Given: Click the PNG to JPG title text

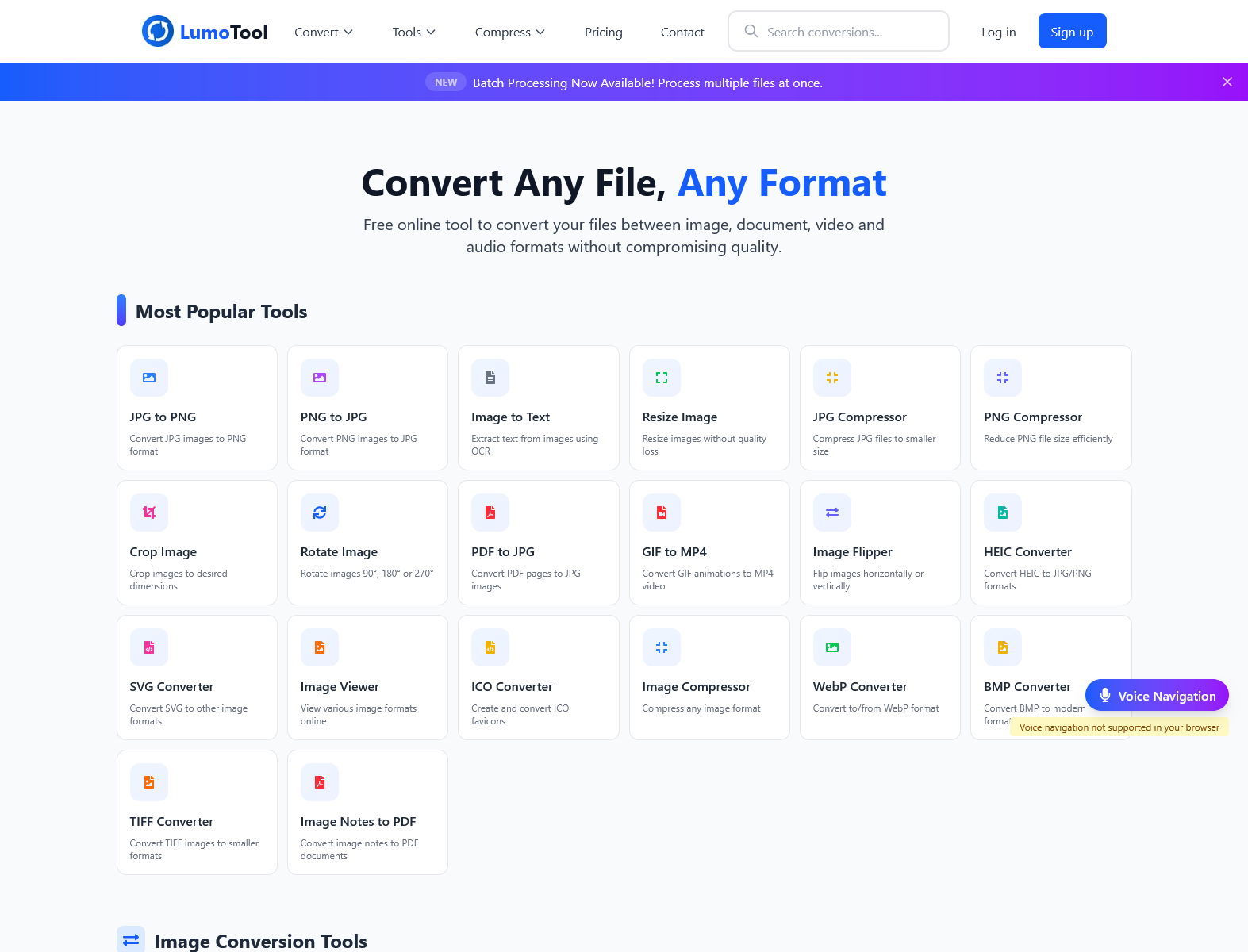Looking at the screenshot, I should pos(334,417).
